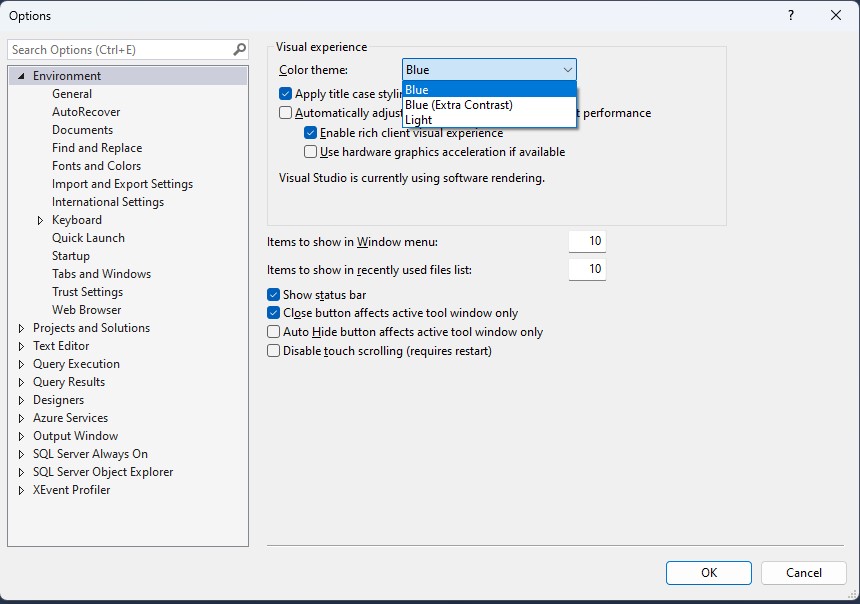Image resolution: width=860 pixels, height=604 pixels.
Task: Click the Cancel button
Action: pyautogui.click(x=803, y=573)
